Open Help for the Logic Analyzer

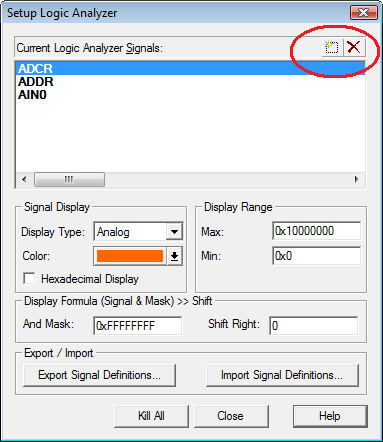(330, 416)
